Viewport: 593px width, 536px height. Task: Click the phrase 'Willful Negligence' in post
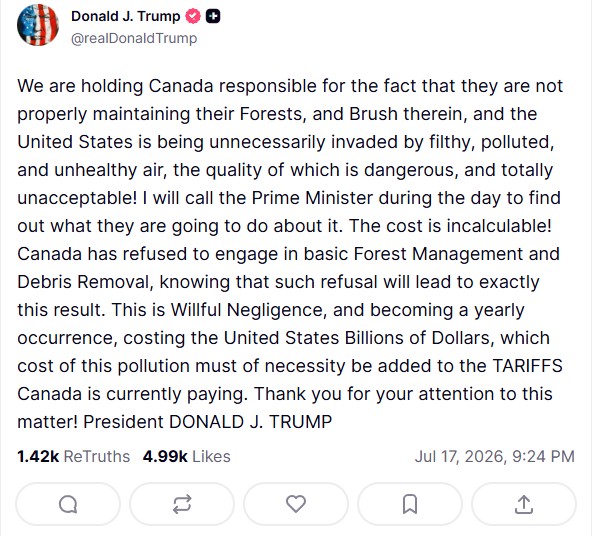coord(247,310)
